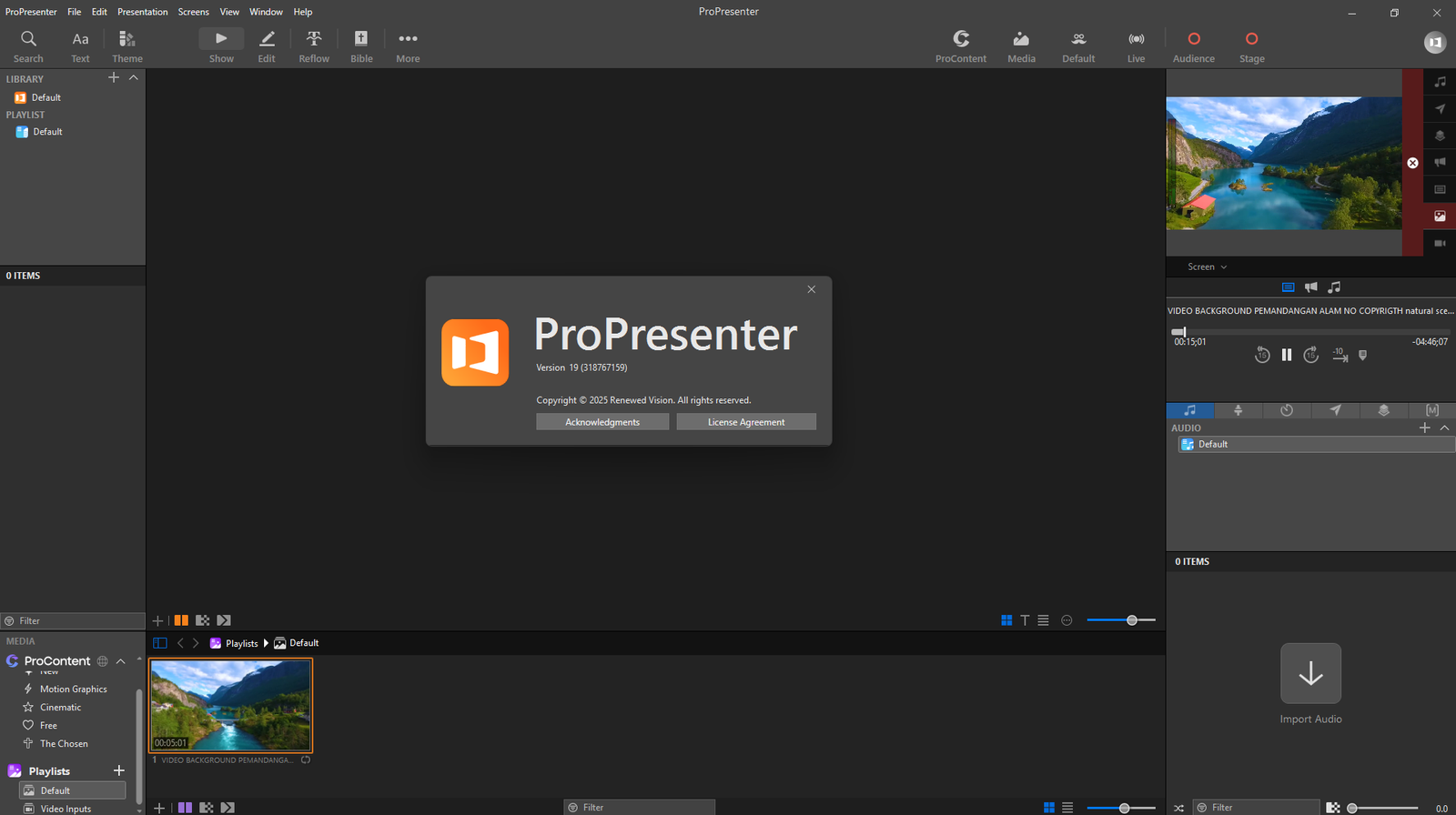Open the Help menu
The height and width of the screenshot is (815, 1456).
(x=303, y=12)
